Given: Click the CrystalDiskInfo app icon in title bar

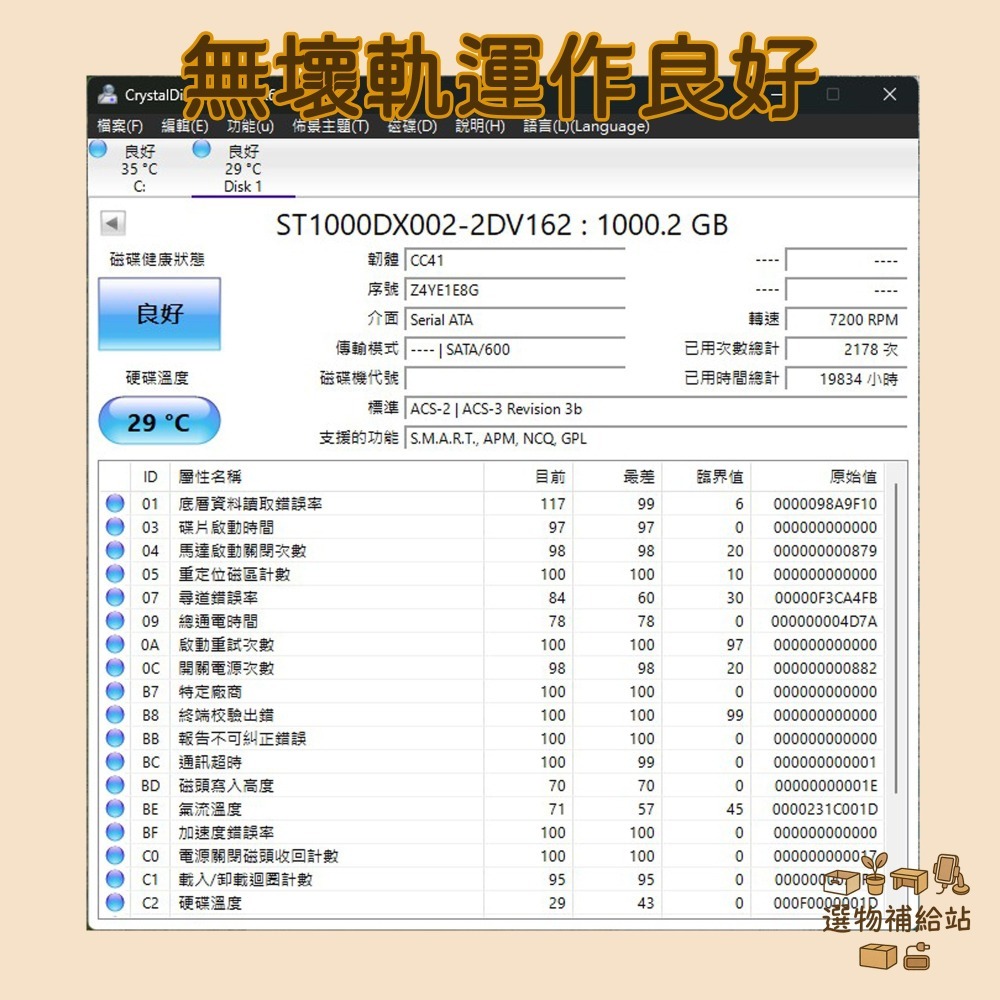Looking at the screenshot, I should click(x=107, y=94).
